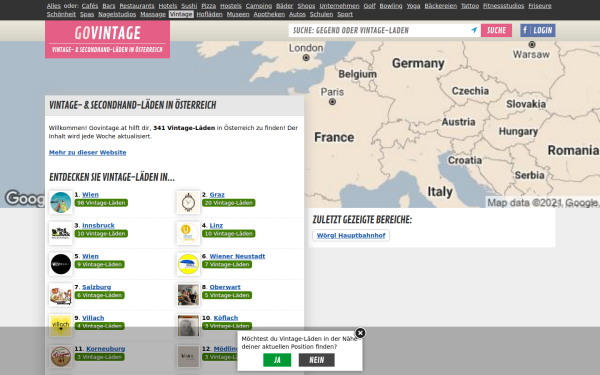
Task: Select the Sushi category
Action: [x=189, y=6]
